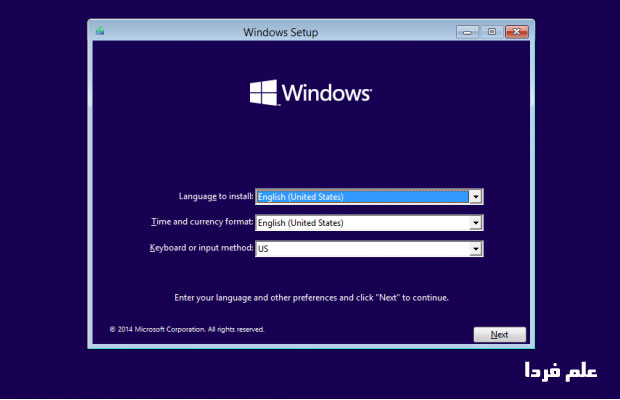620x400 pixels.
Task: Expand the Keyboard or input method dropdown arrow
Action: click(476, 249)
